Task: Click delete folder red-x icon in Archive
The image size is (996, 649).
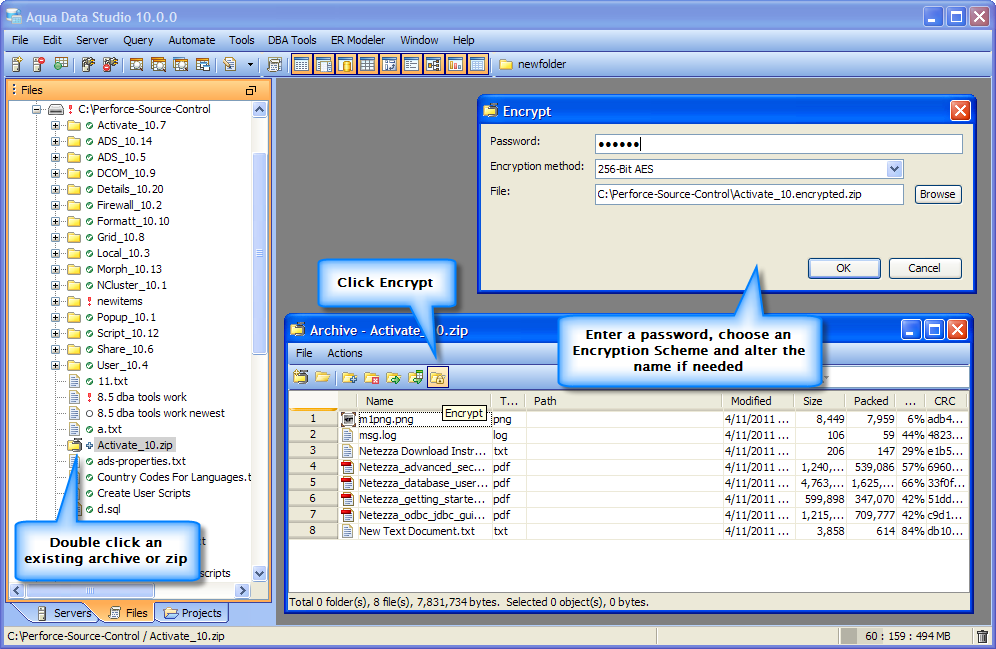Action: click(x=372, y=377)
